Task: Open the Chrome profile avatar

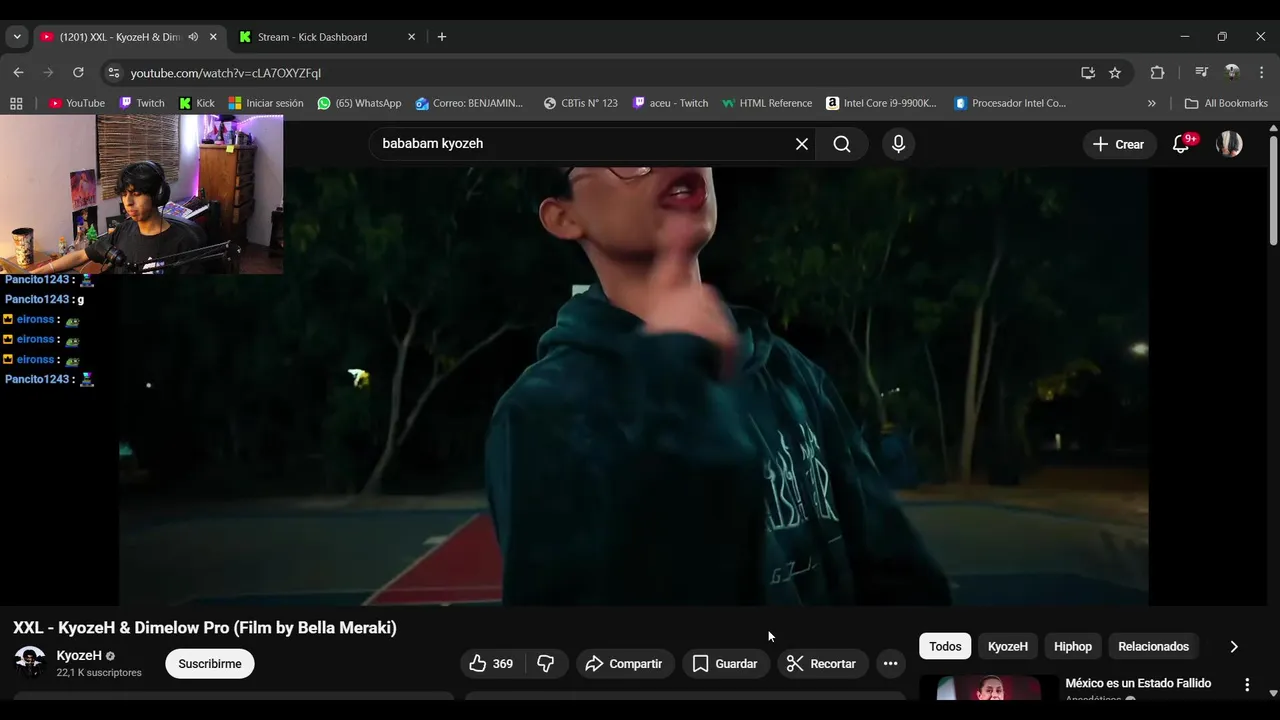Action: tap(1232, 73)
